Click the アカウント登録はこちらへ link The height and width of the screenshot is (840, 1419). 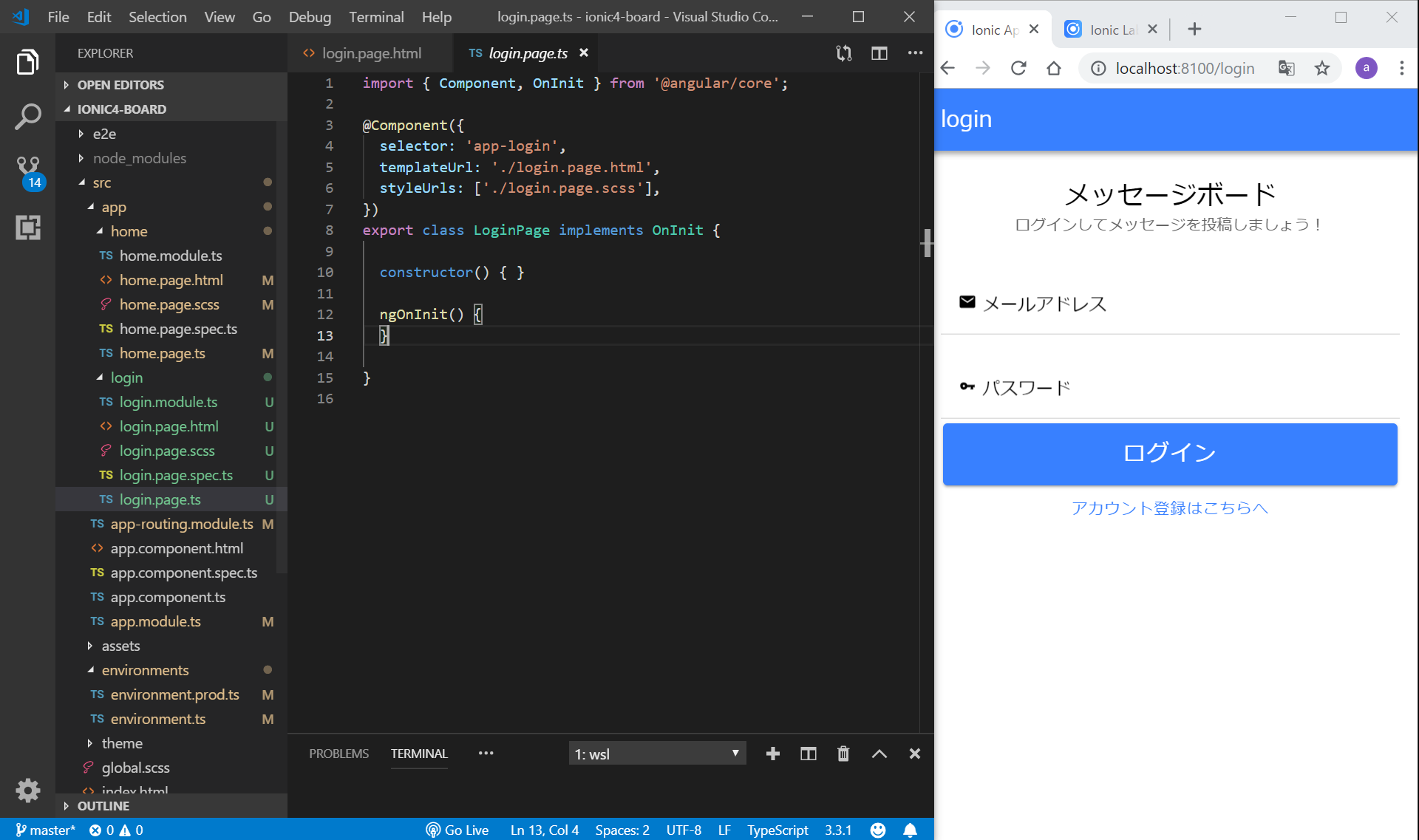tap(1169, 508)
